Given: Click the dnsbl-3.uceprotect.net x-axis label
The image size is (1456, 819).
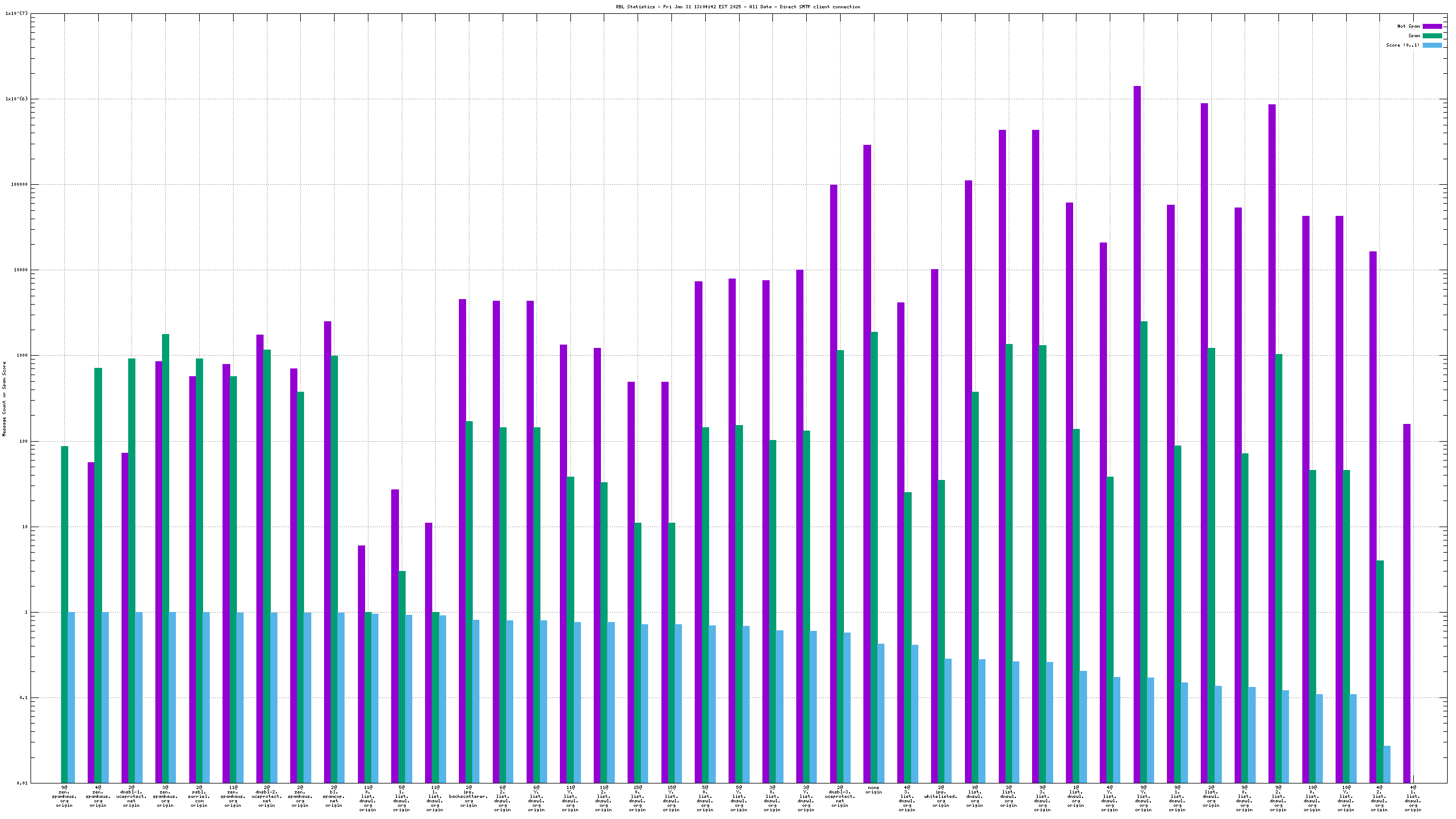Looking at the screenshot, I should click(840, 796).
